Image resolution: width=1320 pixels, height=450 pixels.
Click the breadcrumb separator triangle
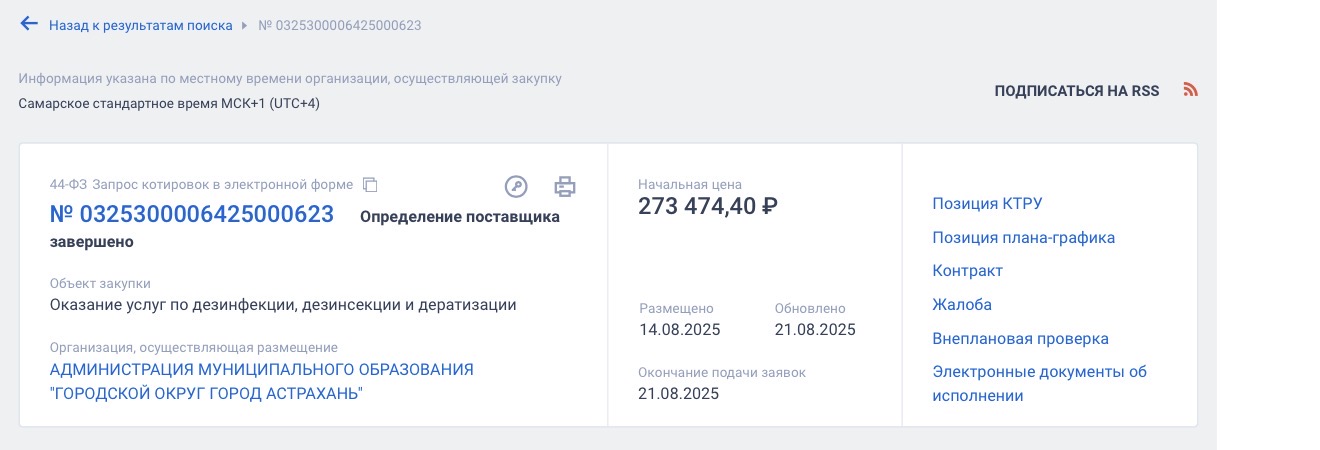(243, 25)
